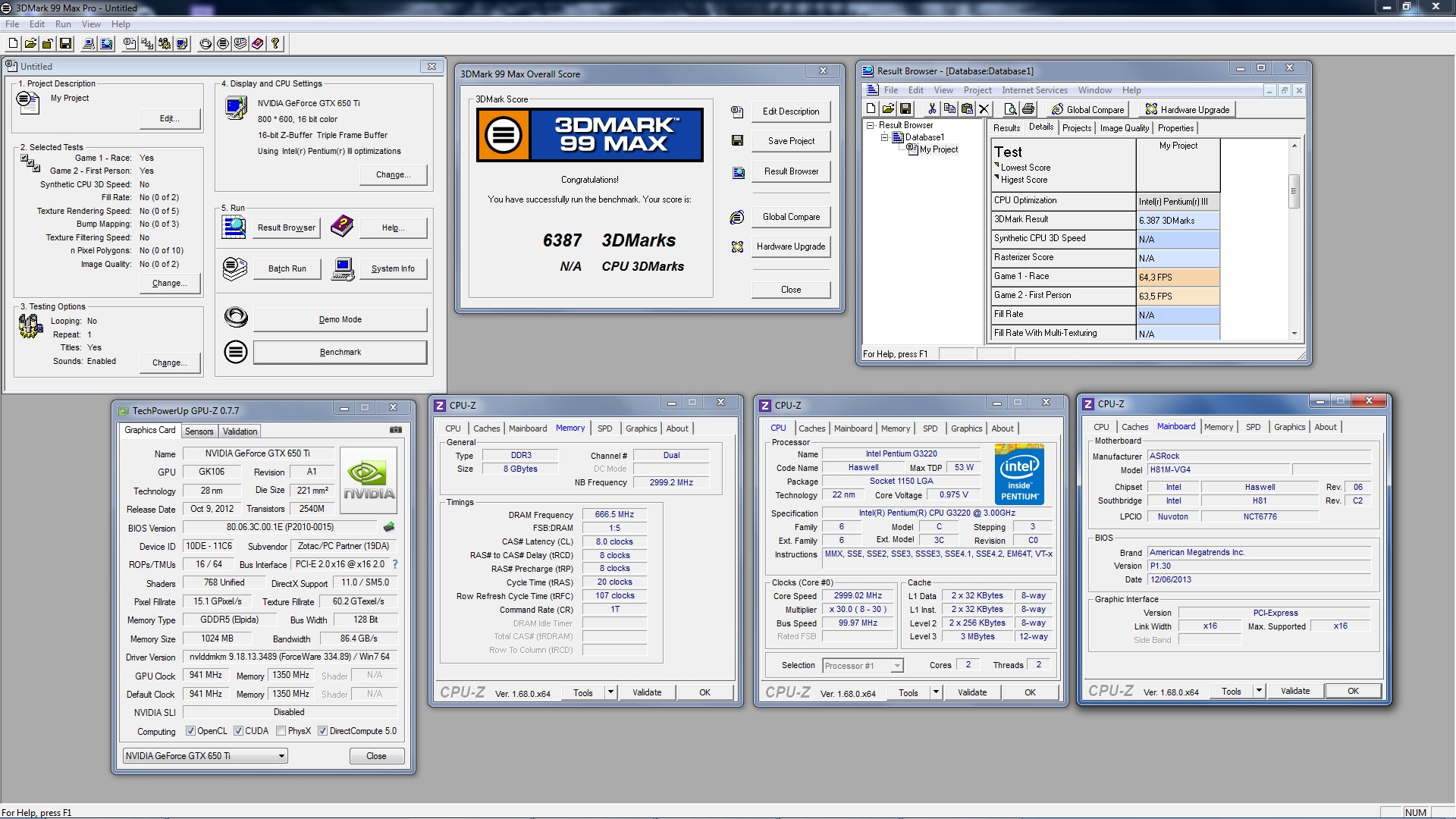1456x819 pixels.
Task: Click the Benchmark button in Run section
Action: (340, 352)
